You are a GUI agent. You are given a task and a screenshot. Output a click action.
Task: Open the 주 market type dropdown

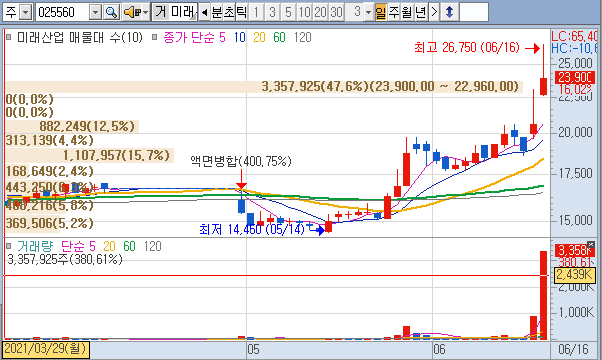click(x=25, y=12)
